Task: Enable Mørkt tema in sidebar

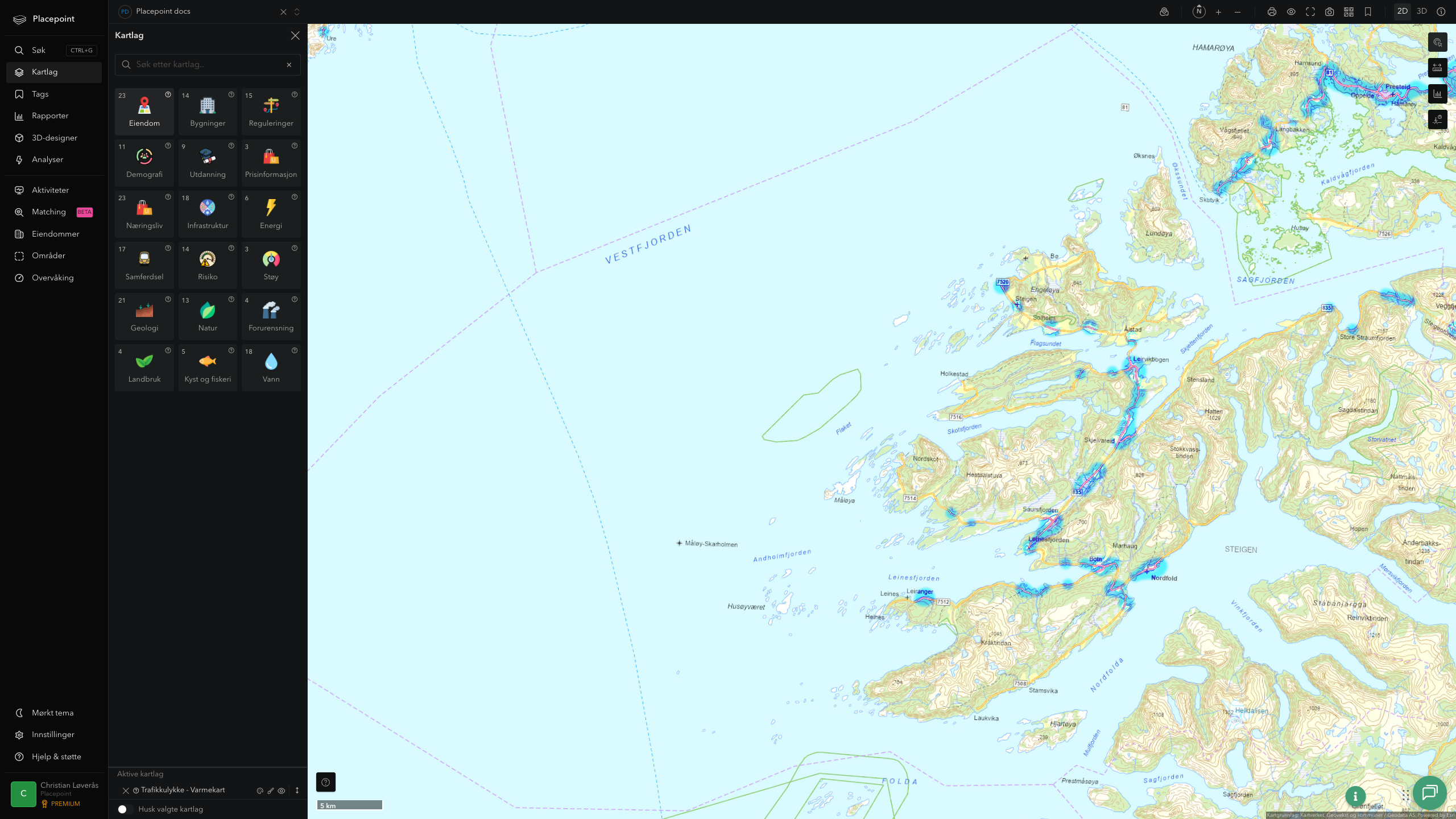Action: [54, 713]
